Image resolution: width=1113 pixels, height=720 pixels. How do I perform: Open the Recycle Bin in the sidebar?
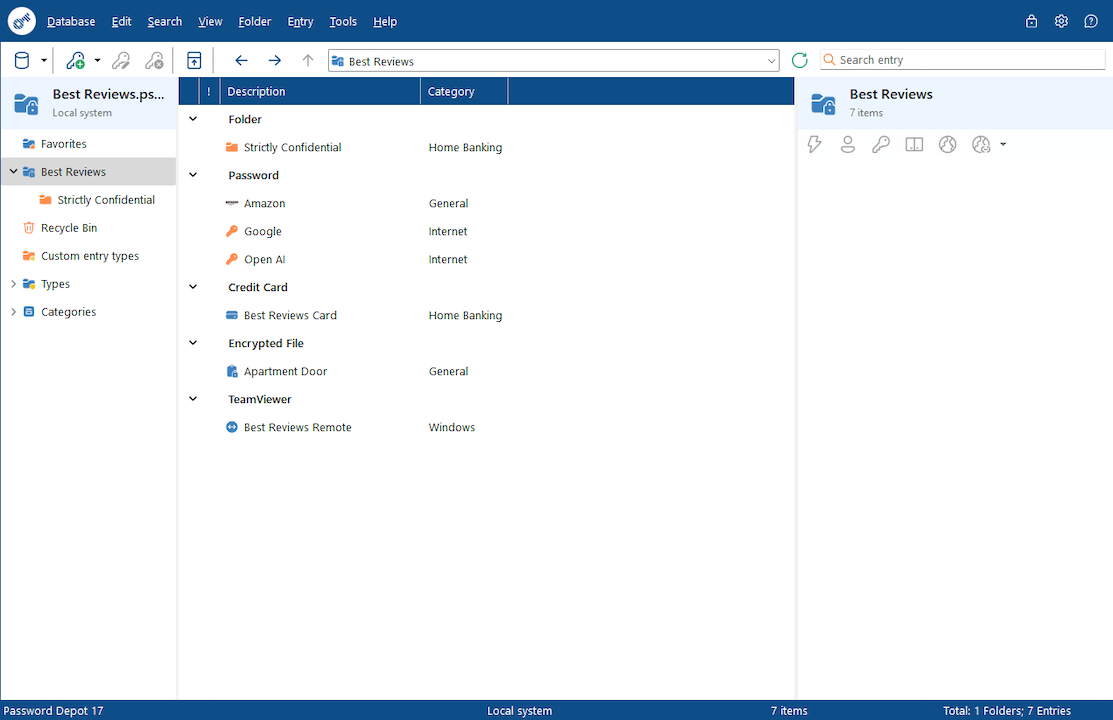(71, 227)
